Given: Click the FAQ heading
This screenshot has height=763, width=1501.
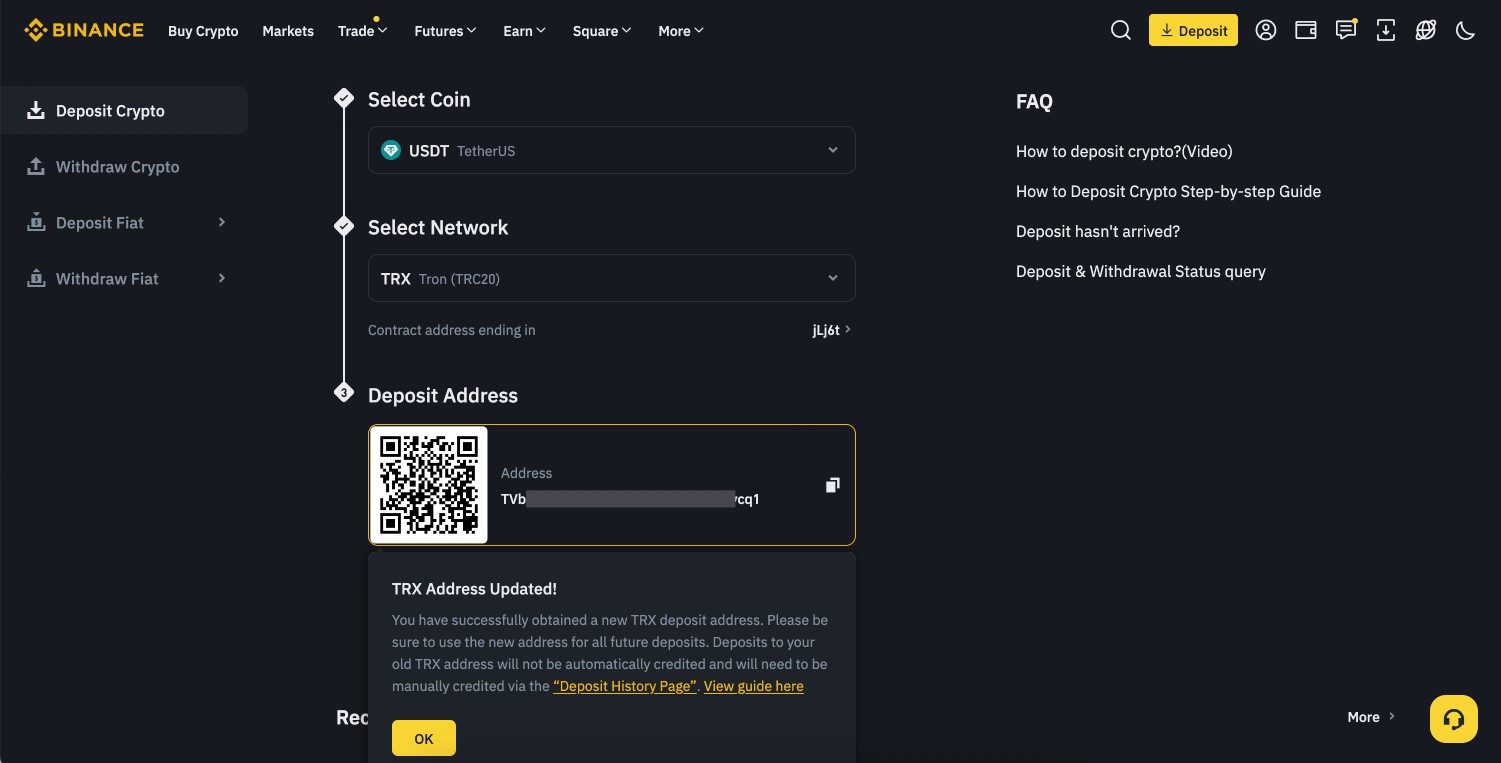Looking at the screenshot, I should point(1034,101).
